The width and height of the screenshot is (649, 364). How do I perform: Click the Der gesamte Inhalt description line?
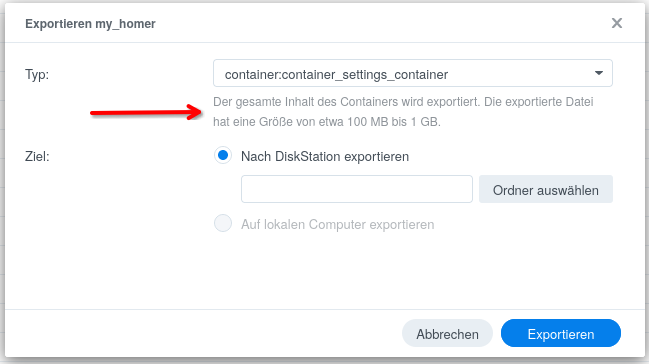coord(403,102)
